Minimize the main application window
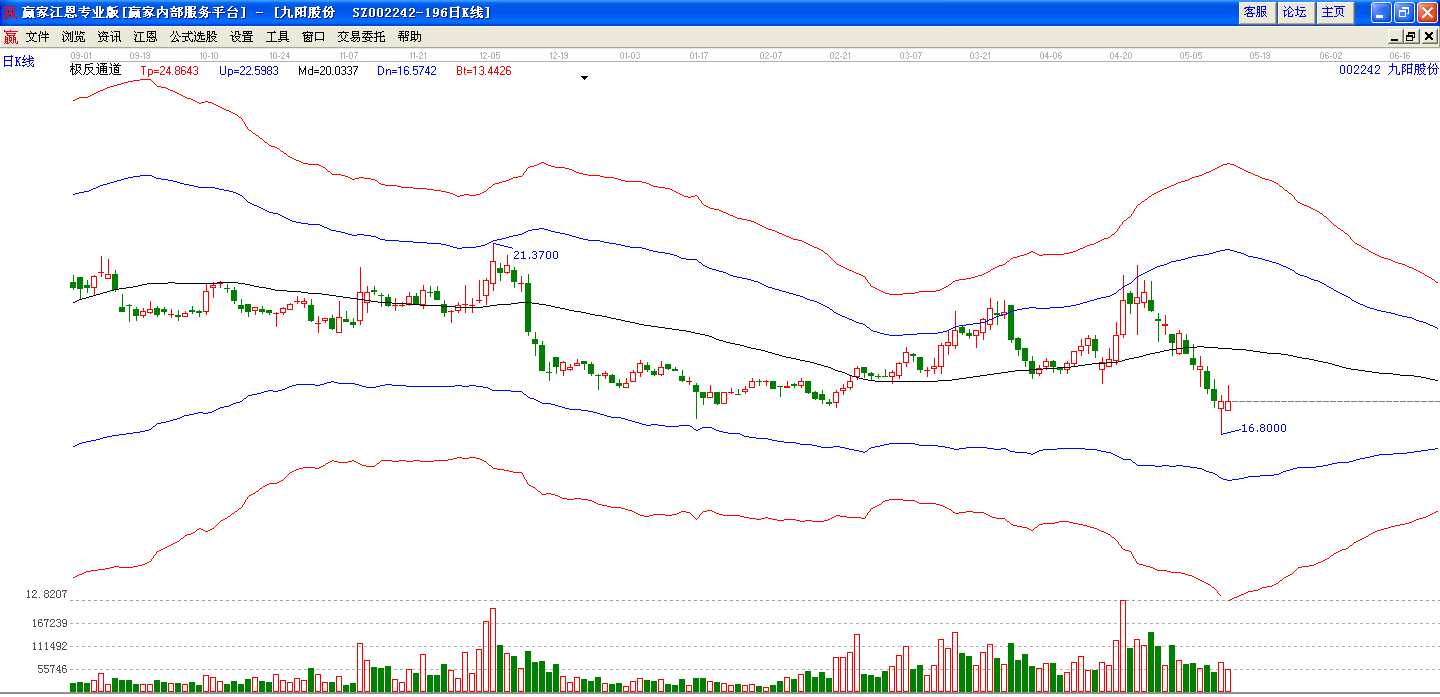The width and height of the screenshot is (1440, 697). (1381, 12)
